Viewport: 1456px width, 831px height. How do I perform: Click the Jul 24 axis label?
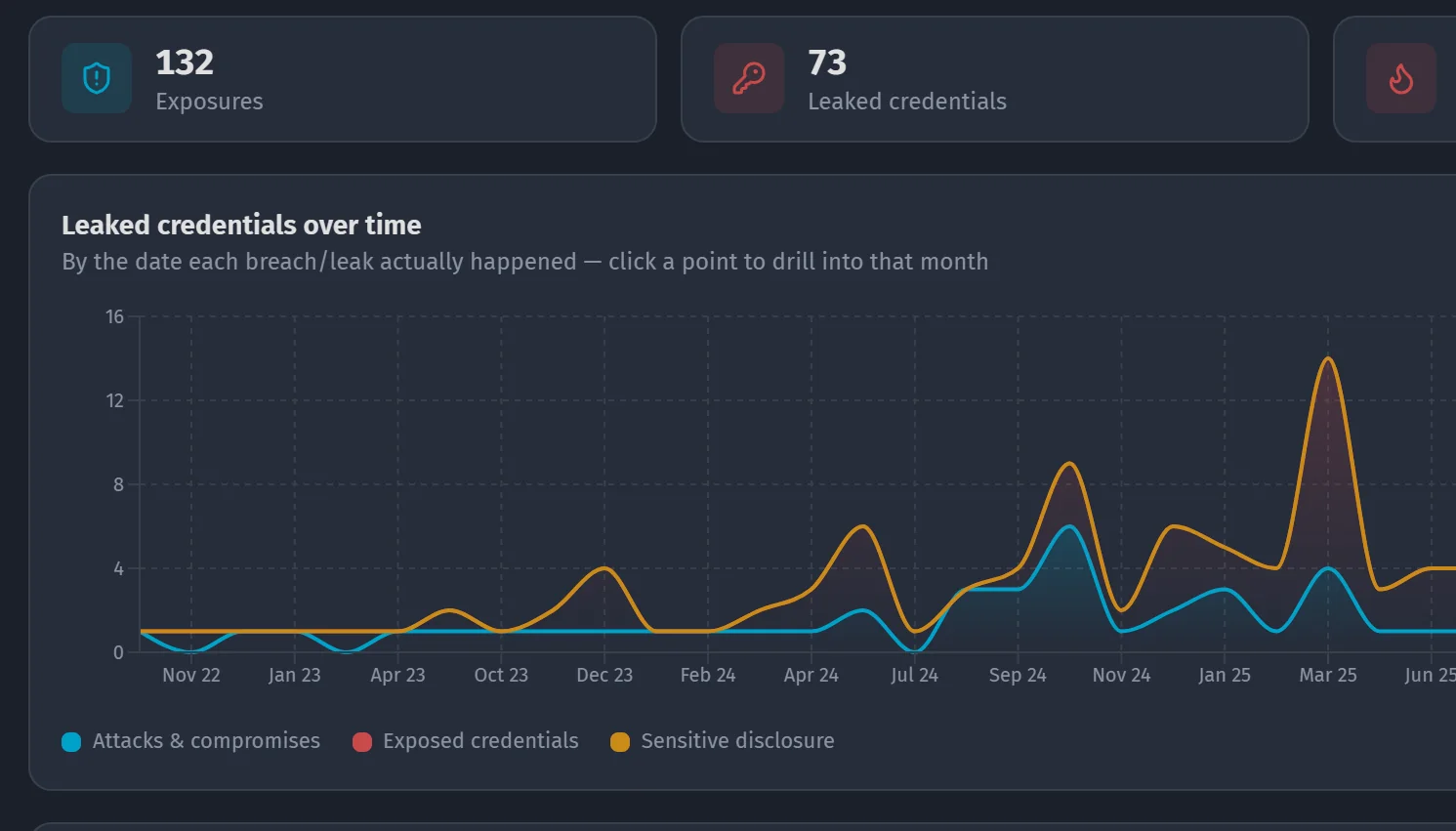(915, 675)
